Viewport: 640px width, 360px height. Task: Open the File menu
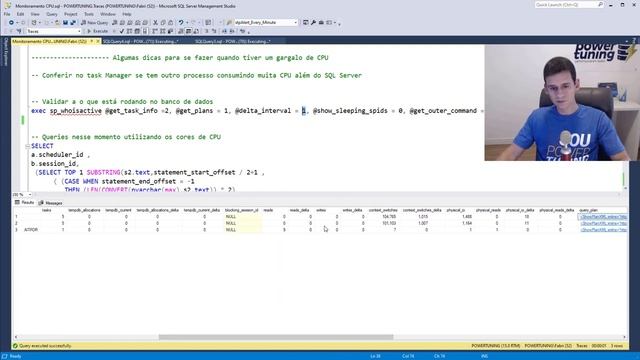point(7,14)
